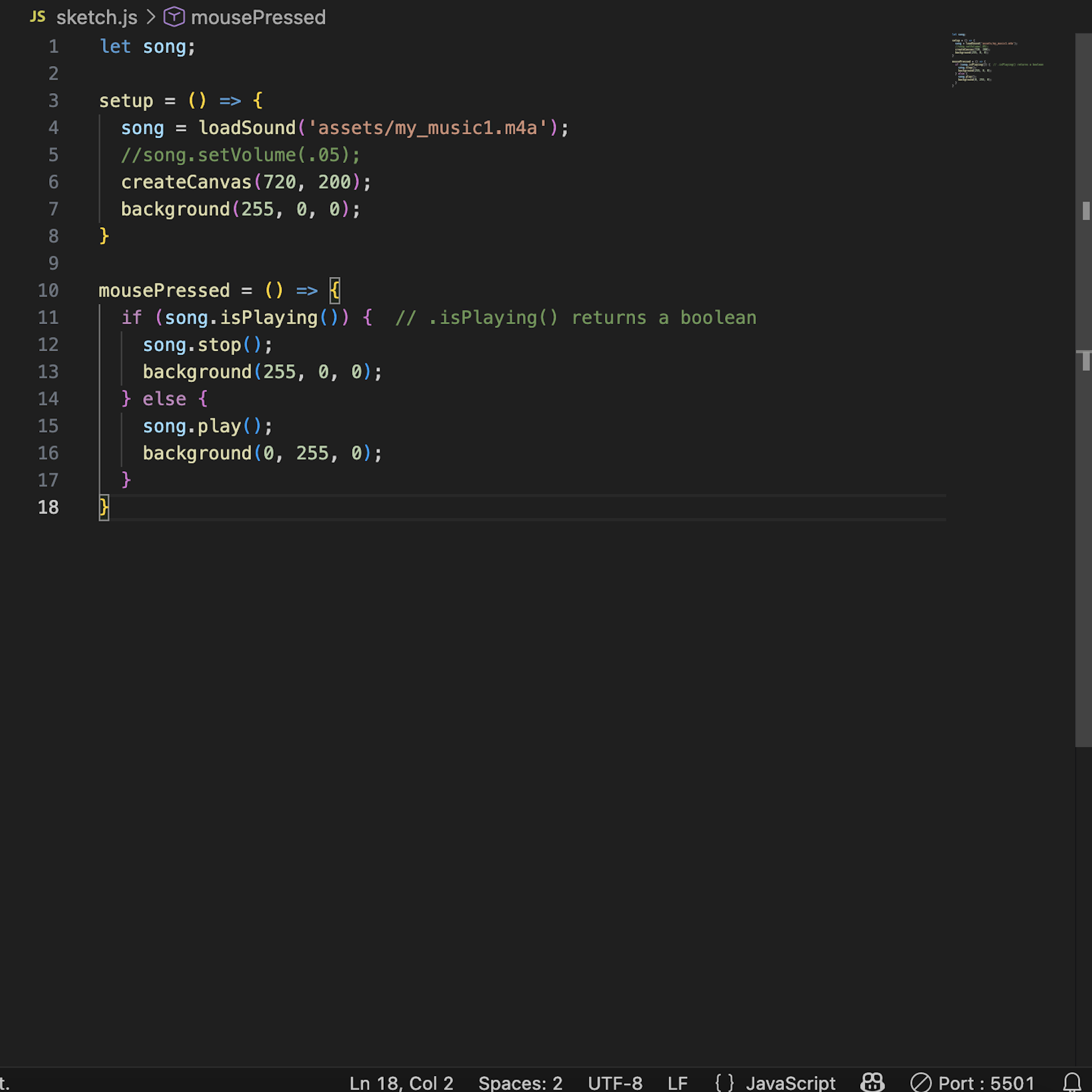The width and height of the screenshot is (1092, 1092).
Task: Click the yellow closing brace on line 8
Action: pyautogui.click(x=104, y=236)
